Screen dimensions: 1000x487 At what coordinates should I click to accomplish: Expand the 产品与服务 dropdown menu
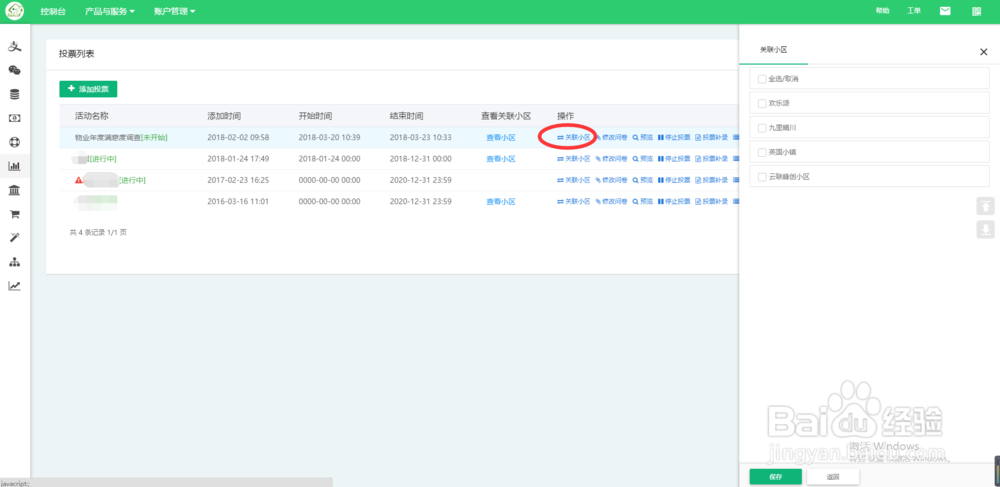coord(110,11)
